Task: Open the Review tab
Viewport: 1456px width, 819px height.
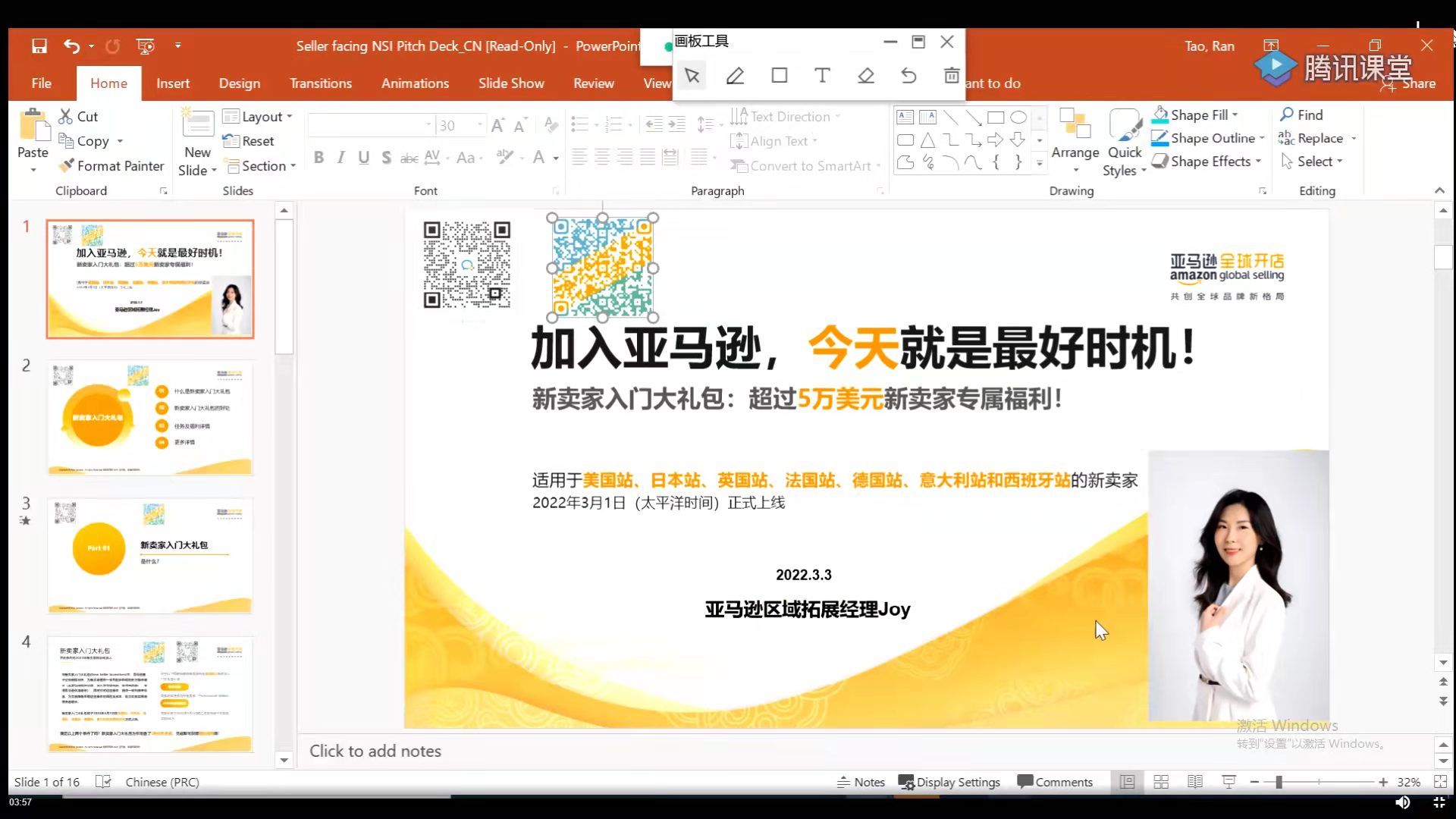Action: (594, 83)
